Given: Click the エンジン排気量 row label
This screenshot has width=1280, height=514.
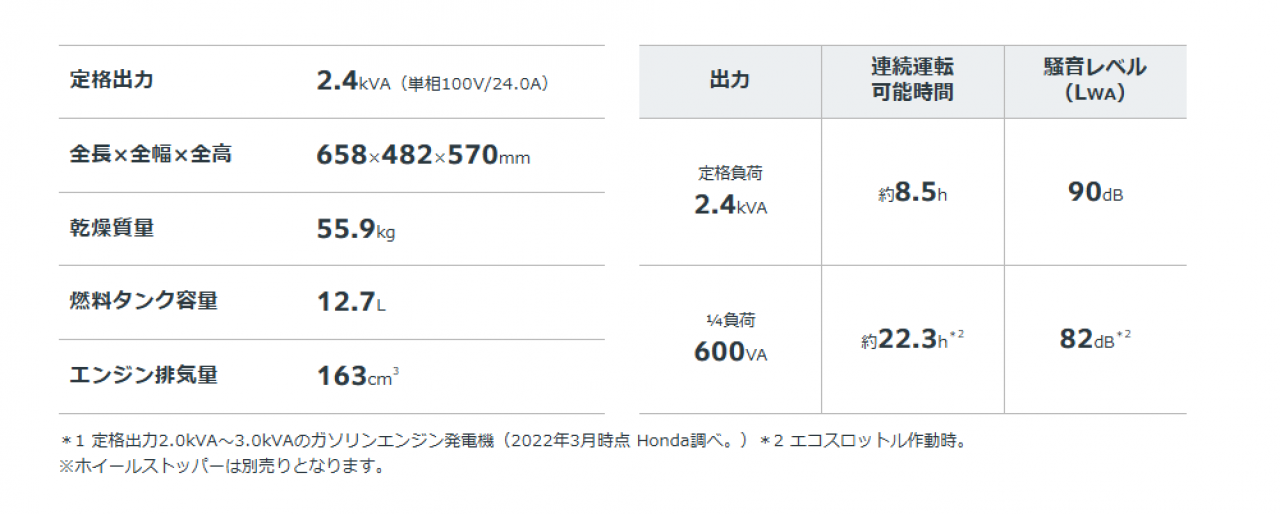Looking at the screenshot, I should click(144, 375).
